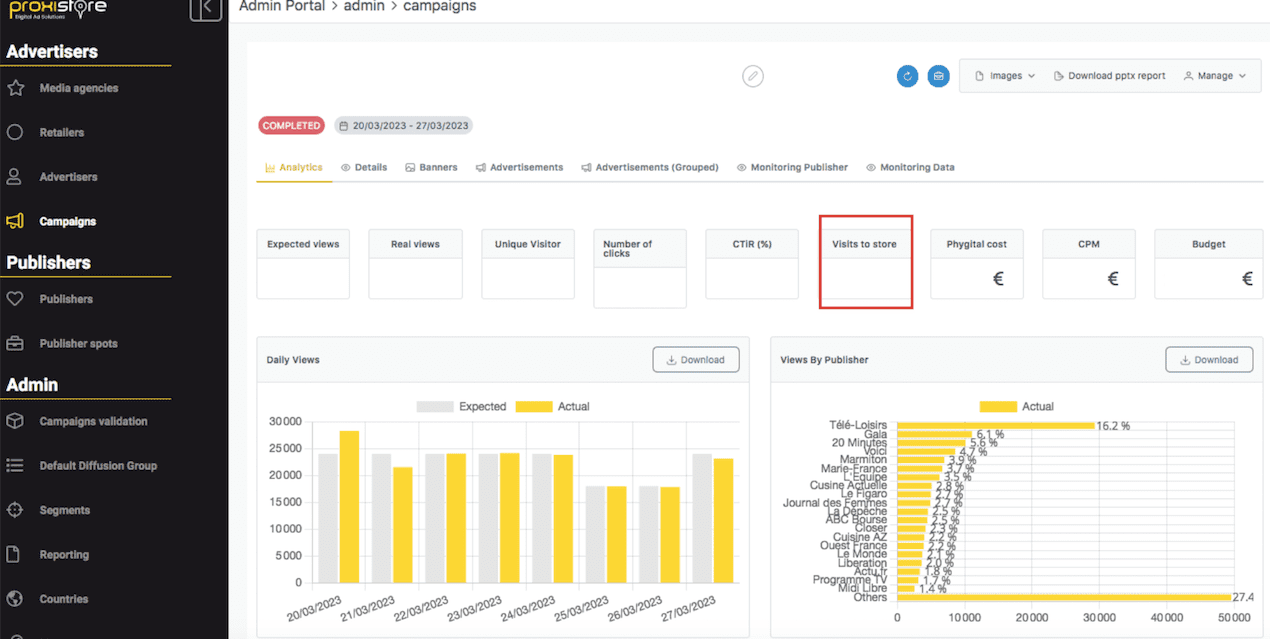Click the Campaigns megaphone icon
This screenshot has width=1270, height=639.
(15, 221)
